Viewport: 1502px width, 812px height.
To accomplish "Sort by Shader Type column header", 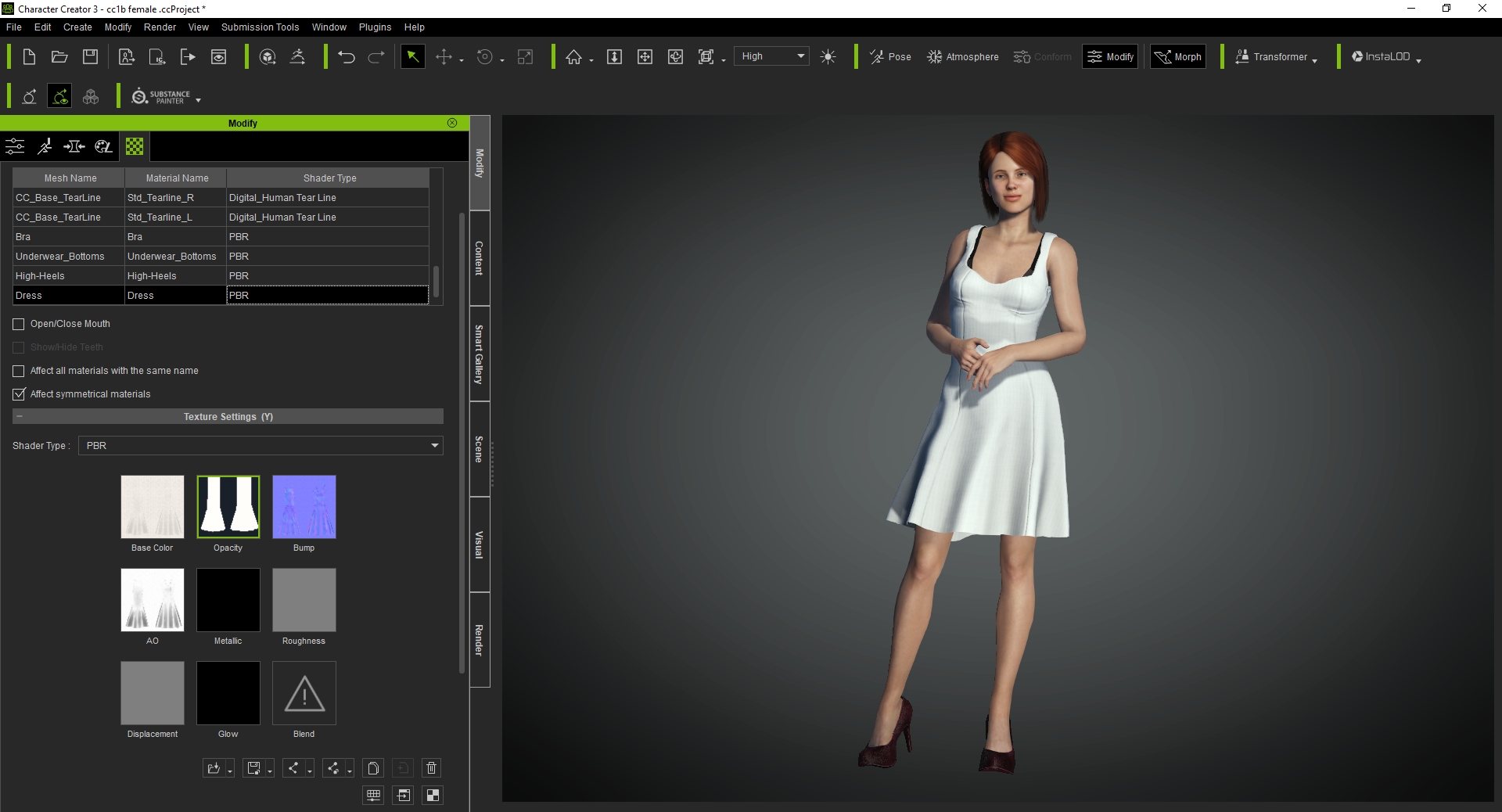I will coord(329,178).
